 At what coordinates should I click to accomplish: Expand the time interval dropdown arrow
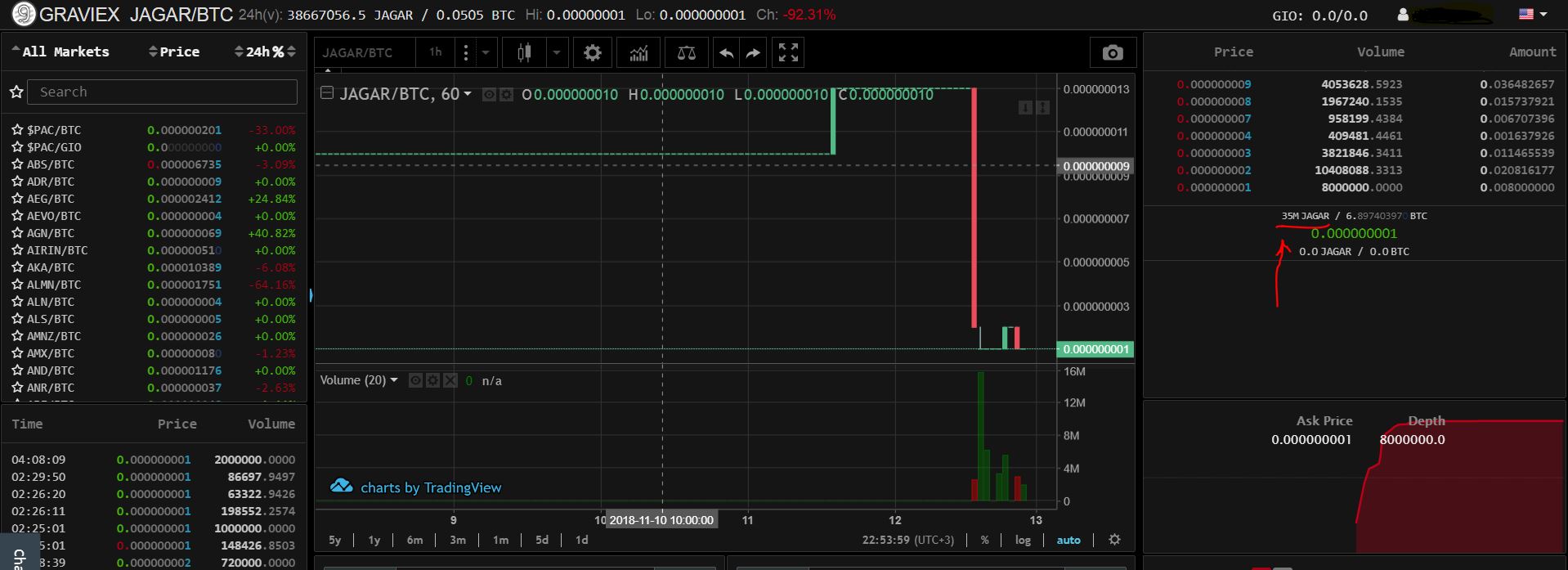tap(485, 53)
